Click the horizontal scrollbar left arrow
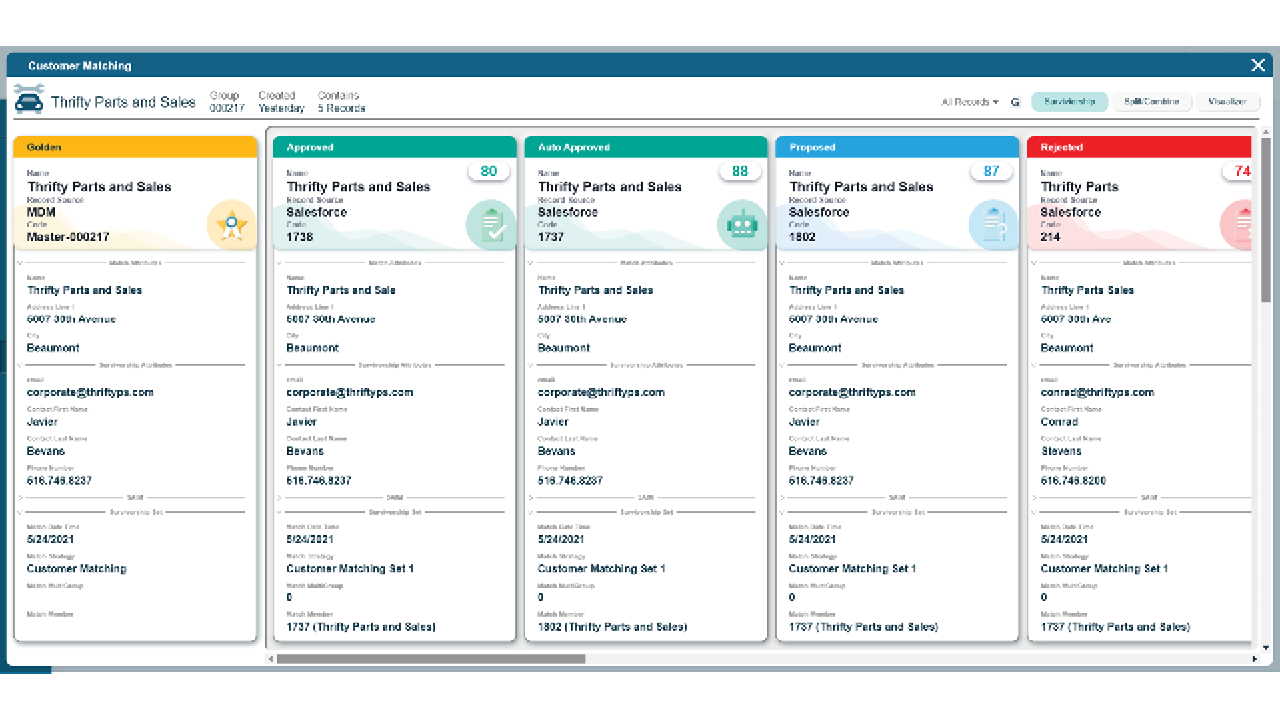This screenshot has width=1280, height=720. click(269, 659)
